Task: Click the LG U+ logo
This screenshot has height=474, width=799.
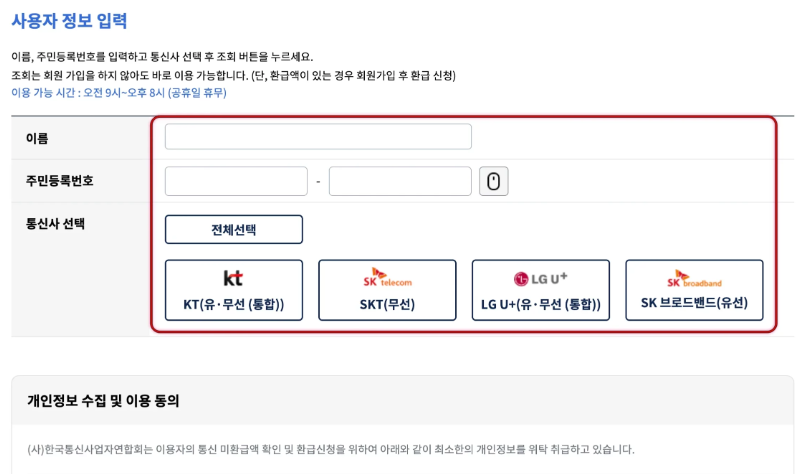Action: tap(540, 278)
